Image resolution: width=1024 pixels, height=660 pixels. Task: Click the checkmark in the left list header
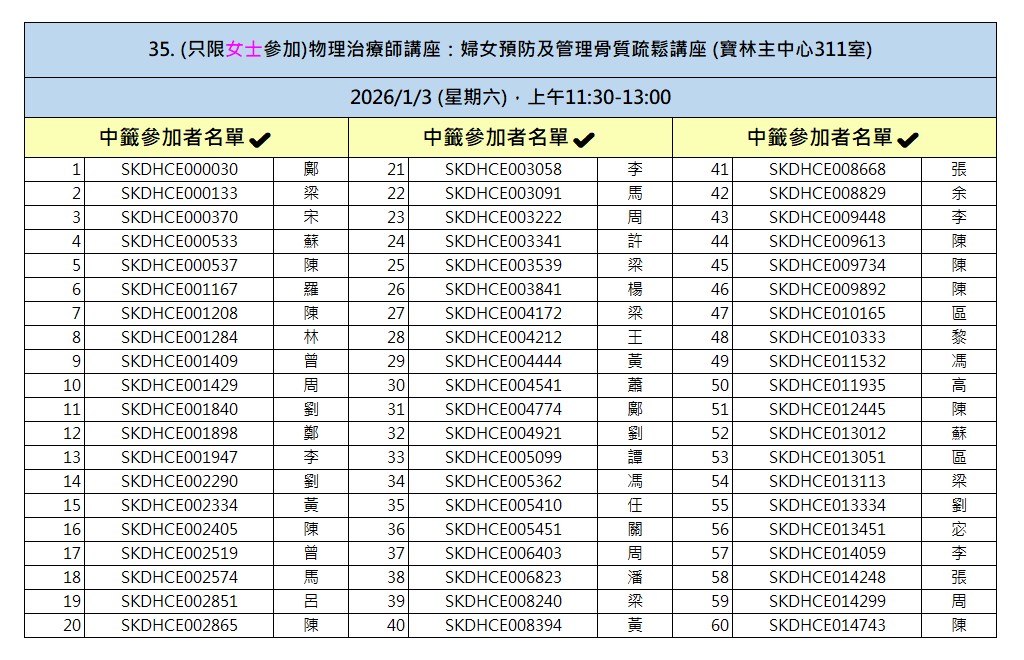(x=260, y=140)
